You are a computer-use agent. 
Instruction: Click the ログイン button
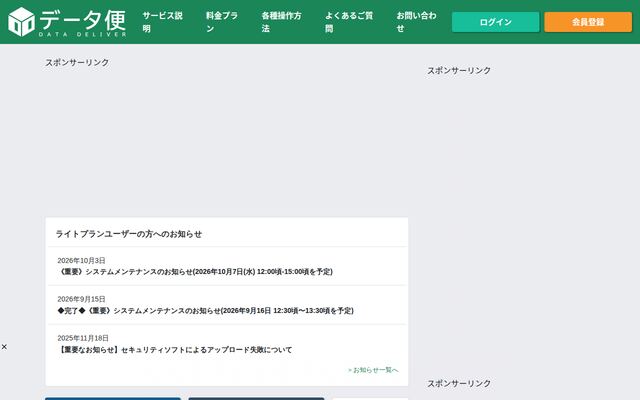496,22
